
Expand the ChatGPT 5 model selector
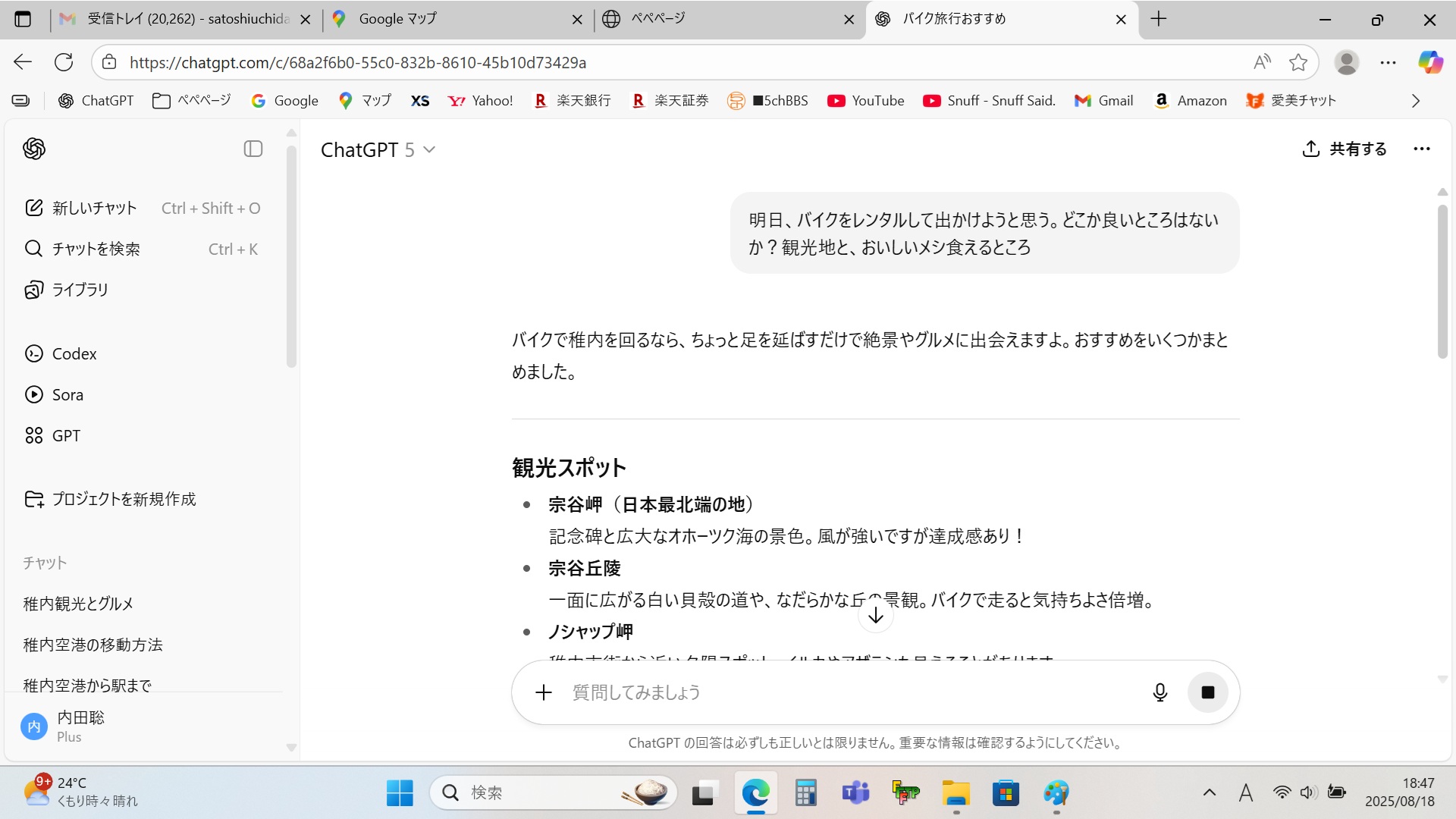378,149
